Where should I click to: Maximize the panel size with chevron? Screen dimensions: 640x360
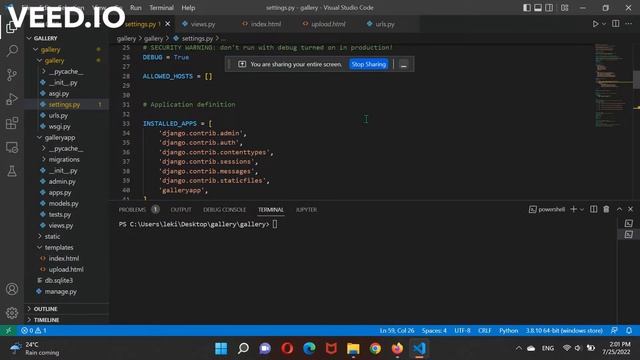(619, 209)
